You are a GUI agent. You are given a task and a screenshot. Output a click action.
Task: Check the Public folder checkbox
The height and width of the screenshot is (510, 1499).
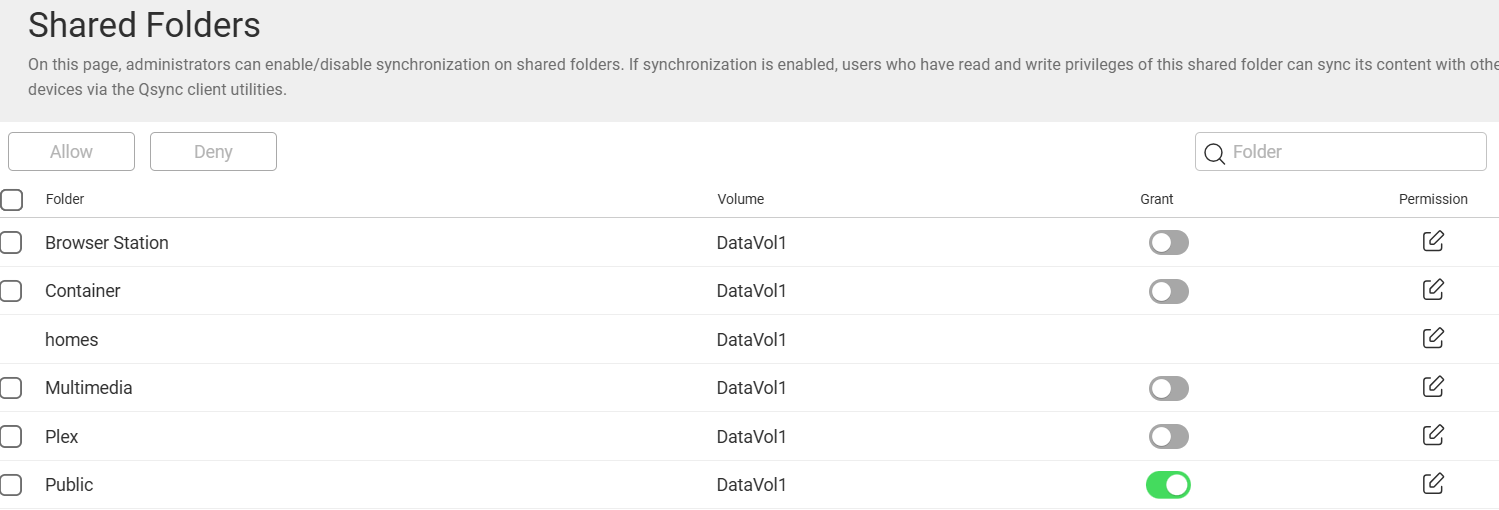coord(11,485)
